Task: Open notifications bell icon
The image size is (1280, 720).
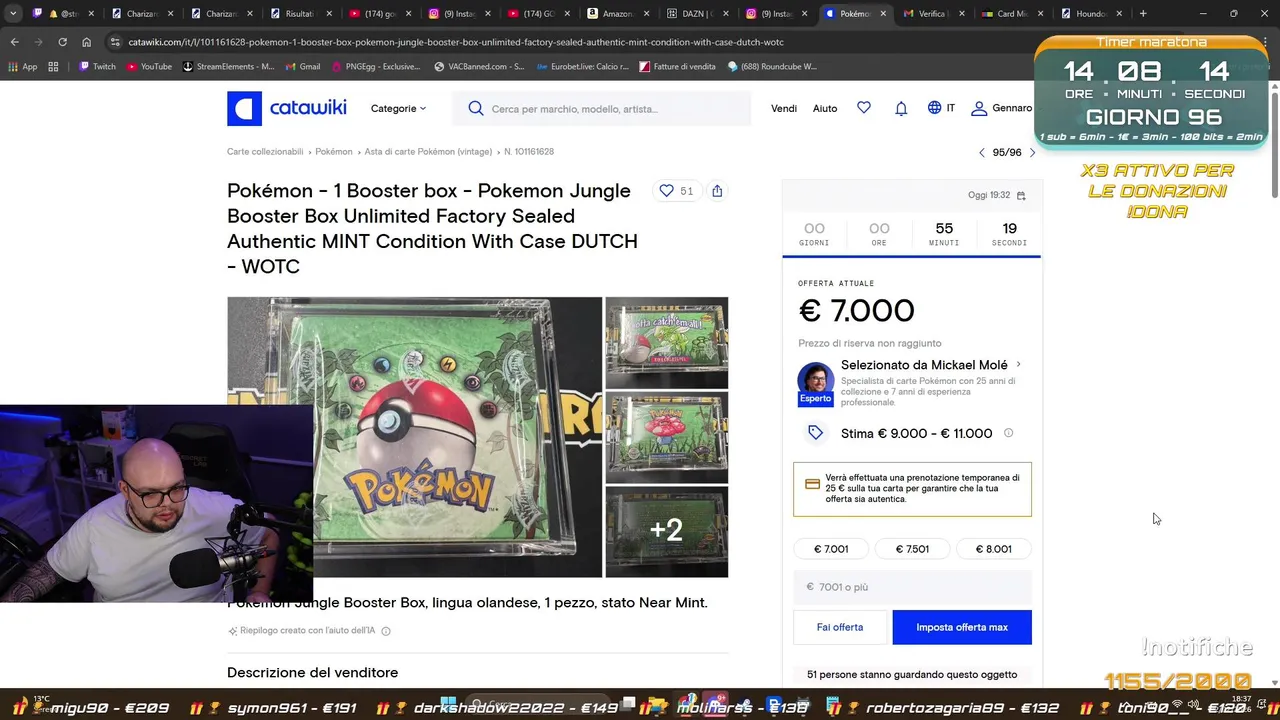Action: point(901,108)
